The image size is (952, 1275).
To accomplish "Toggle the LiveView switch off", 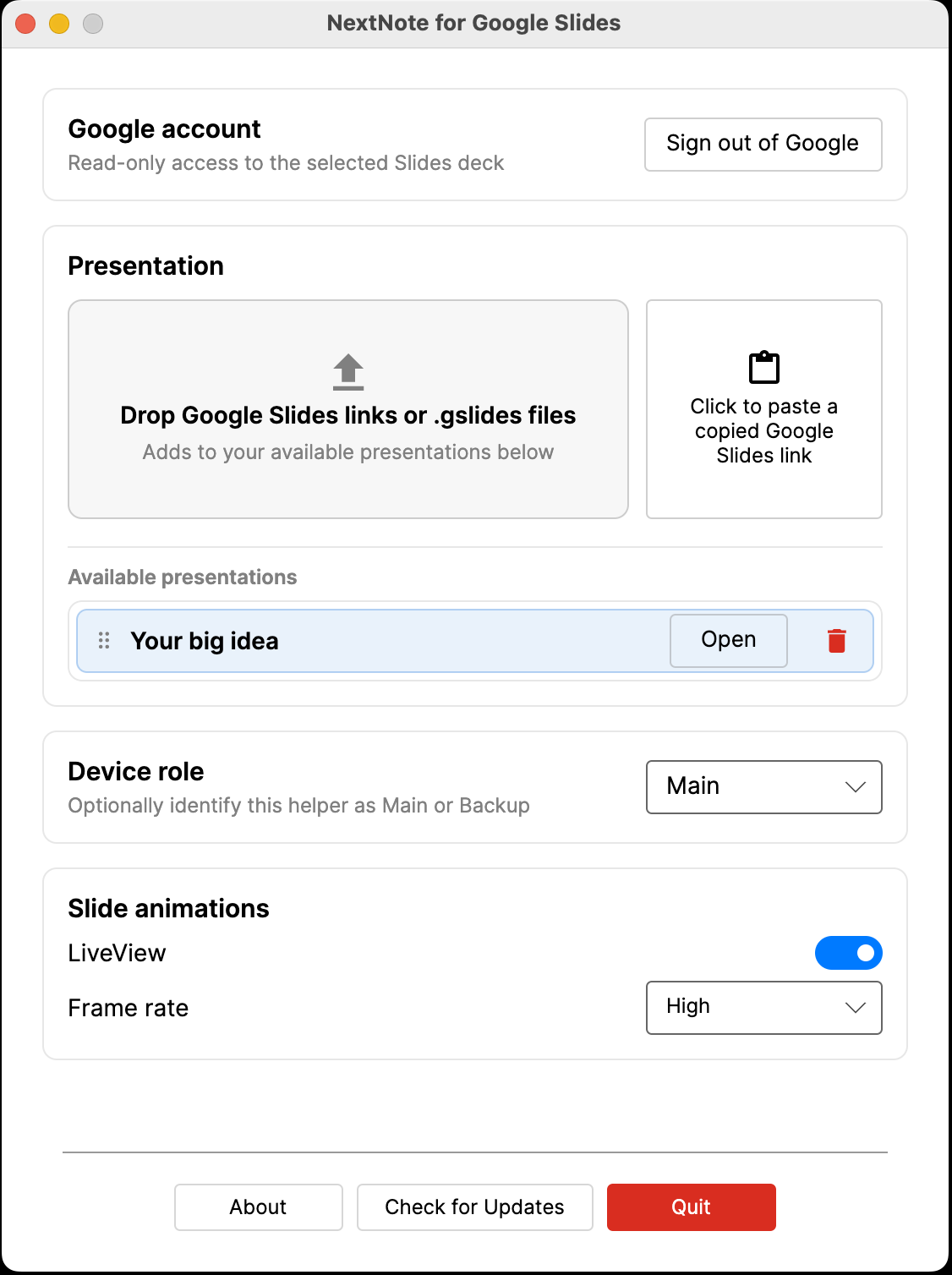I will pos(849,953).
